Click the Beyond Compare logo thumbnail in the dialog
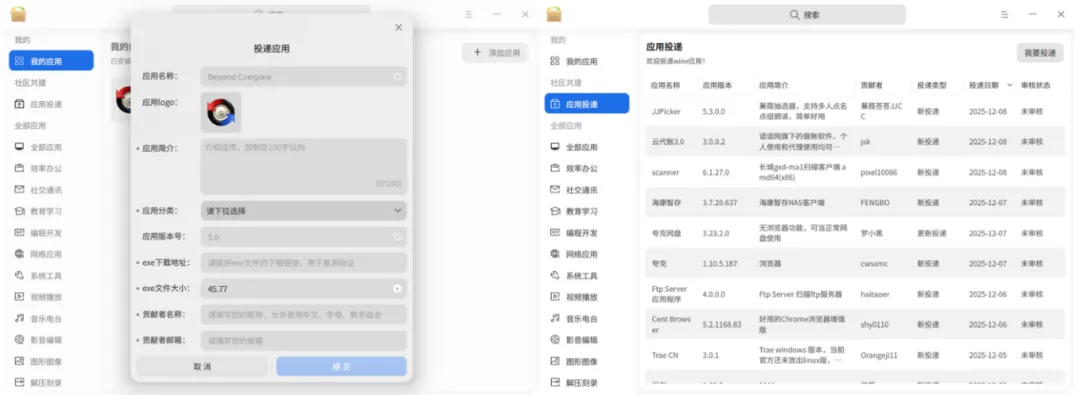The height and width of the screenshot is (395, 1080). [x=221, y=112]
